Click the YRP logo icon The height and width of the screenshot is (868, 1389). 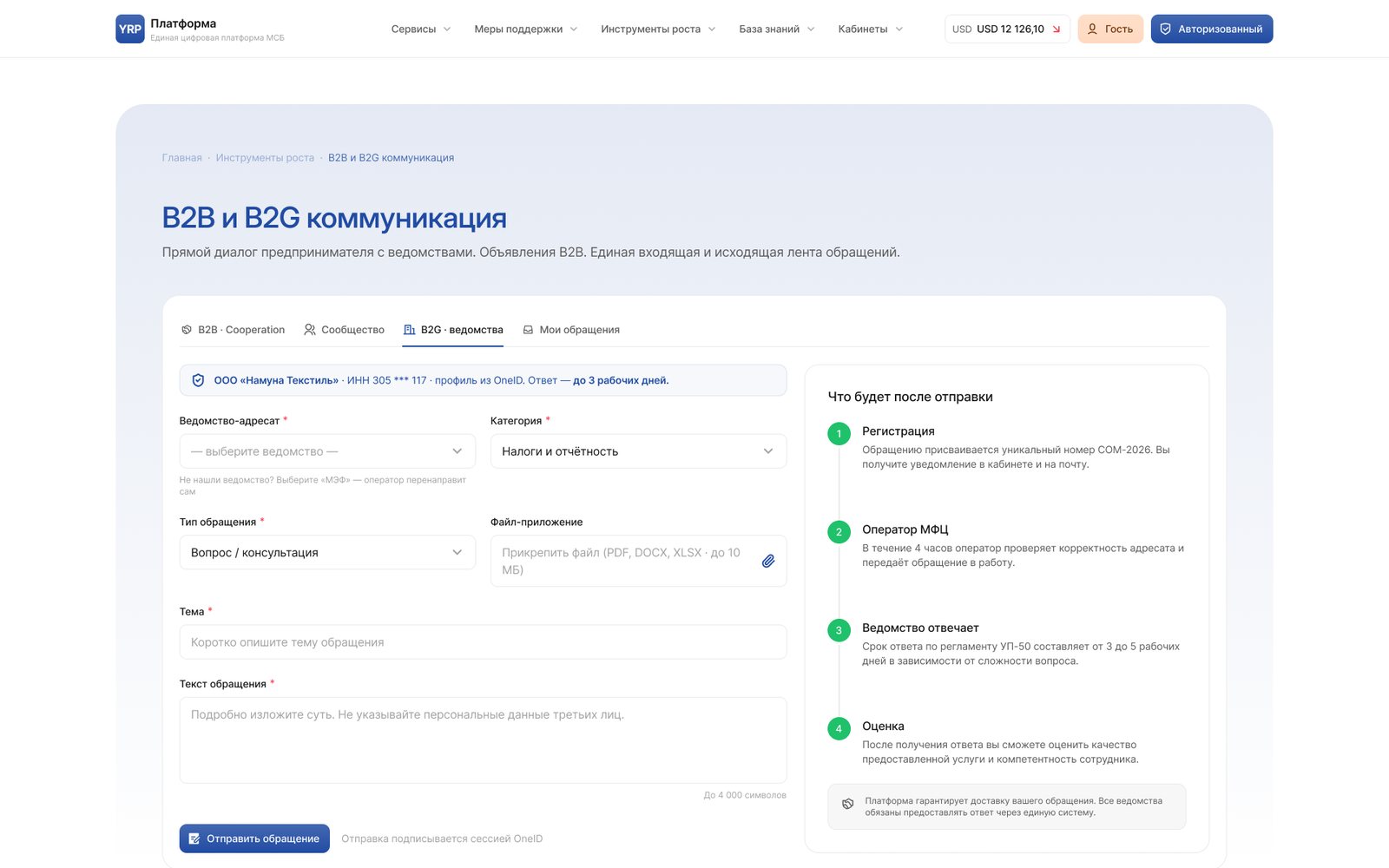pos(130,29)
